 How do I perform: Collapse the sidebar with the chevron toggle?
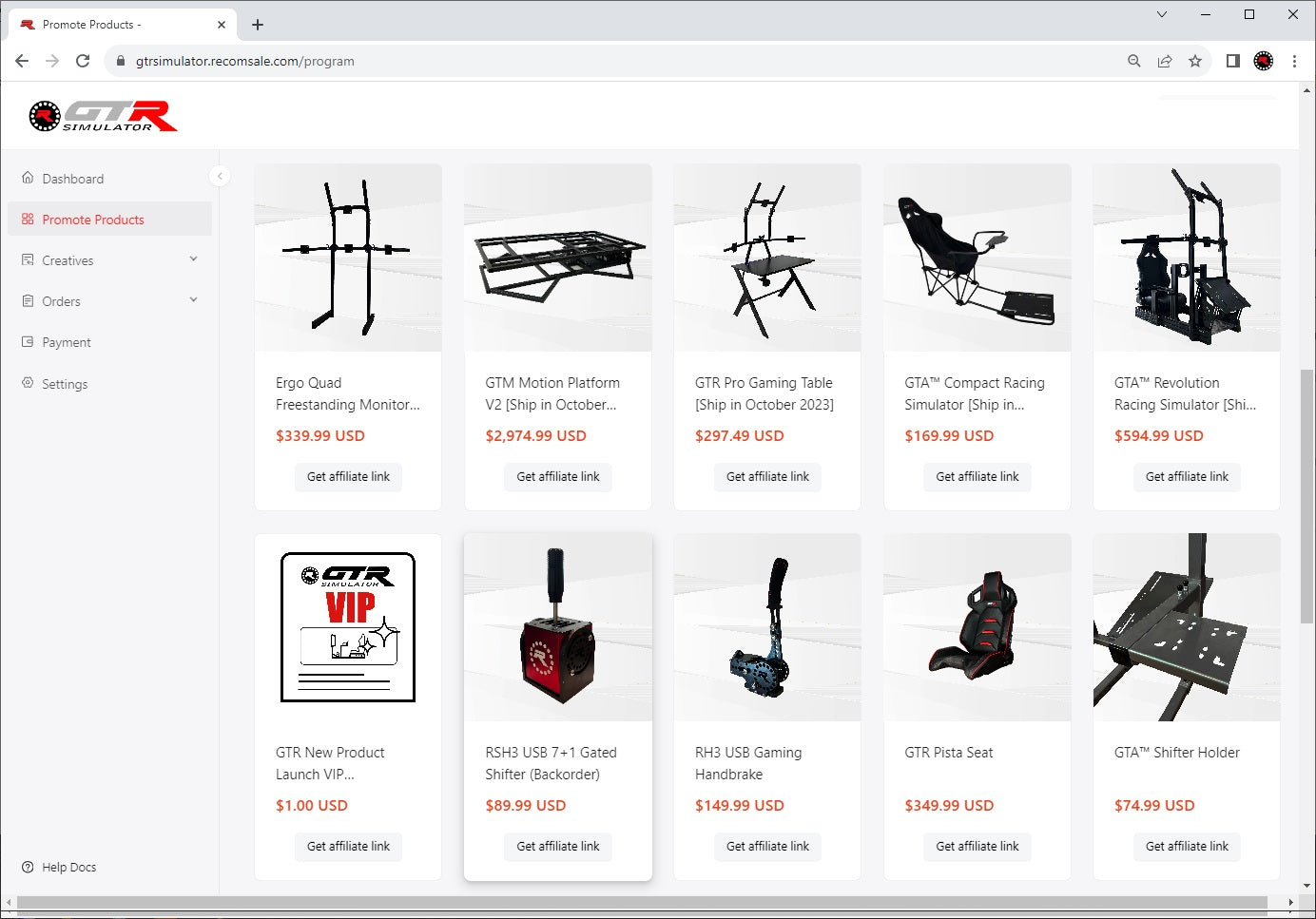[220, 176]
